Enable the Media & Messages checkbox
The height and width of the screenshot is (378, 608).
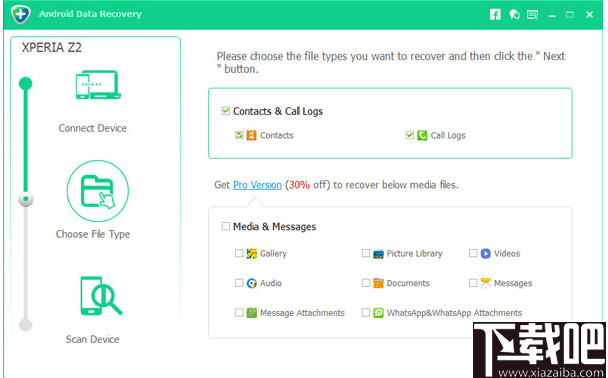coord(225,226)
